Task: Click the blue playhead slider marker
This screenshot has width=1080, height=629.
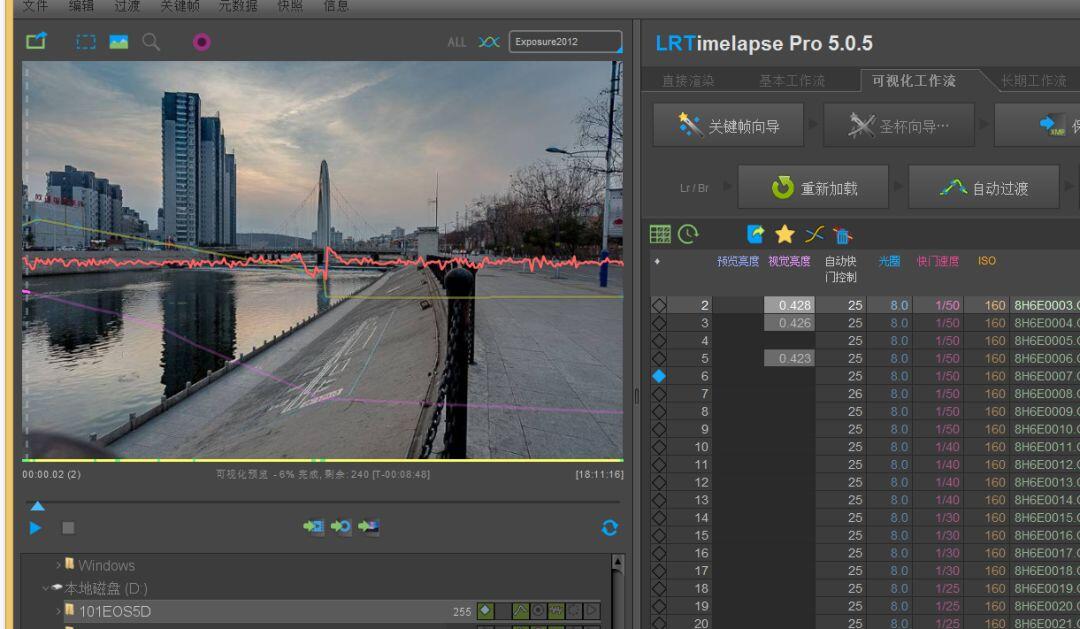Action: [37, 506]
